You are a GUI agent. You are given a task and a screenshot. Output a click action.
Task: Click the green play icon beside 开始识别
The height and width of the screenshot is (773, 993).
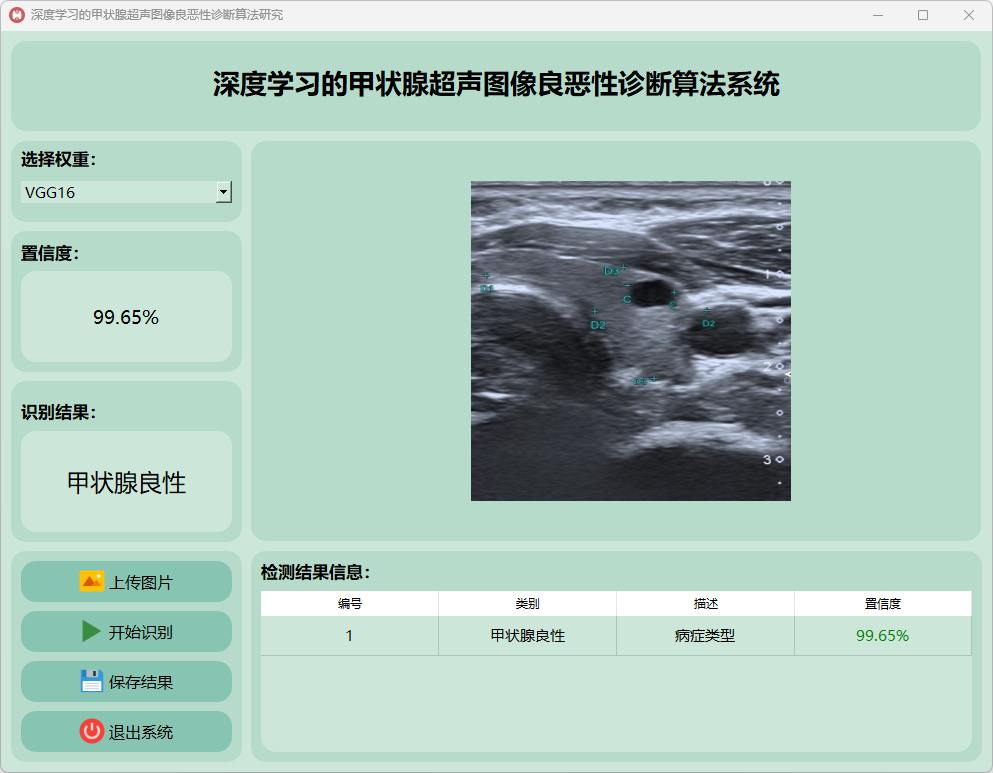click(x=91, y=631)
